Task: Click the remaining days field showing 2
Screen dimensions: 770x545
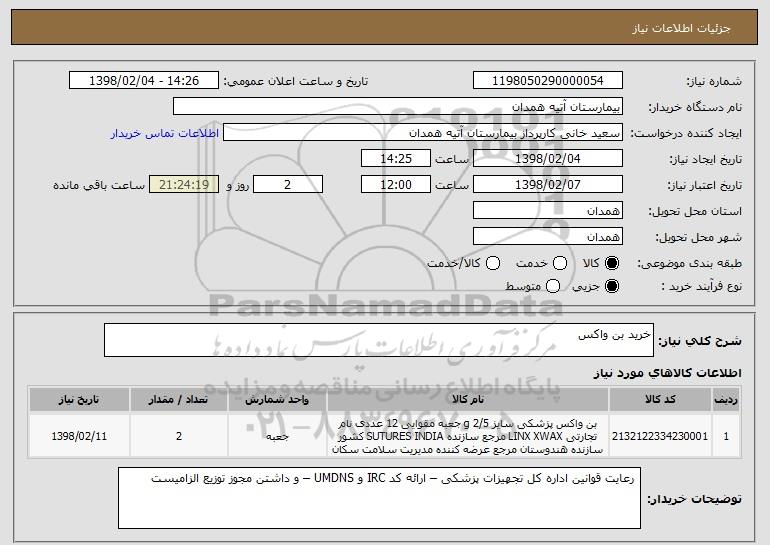Action: [x=288, y=185]
